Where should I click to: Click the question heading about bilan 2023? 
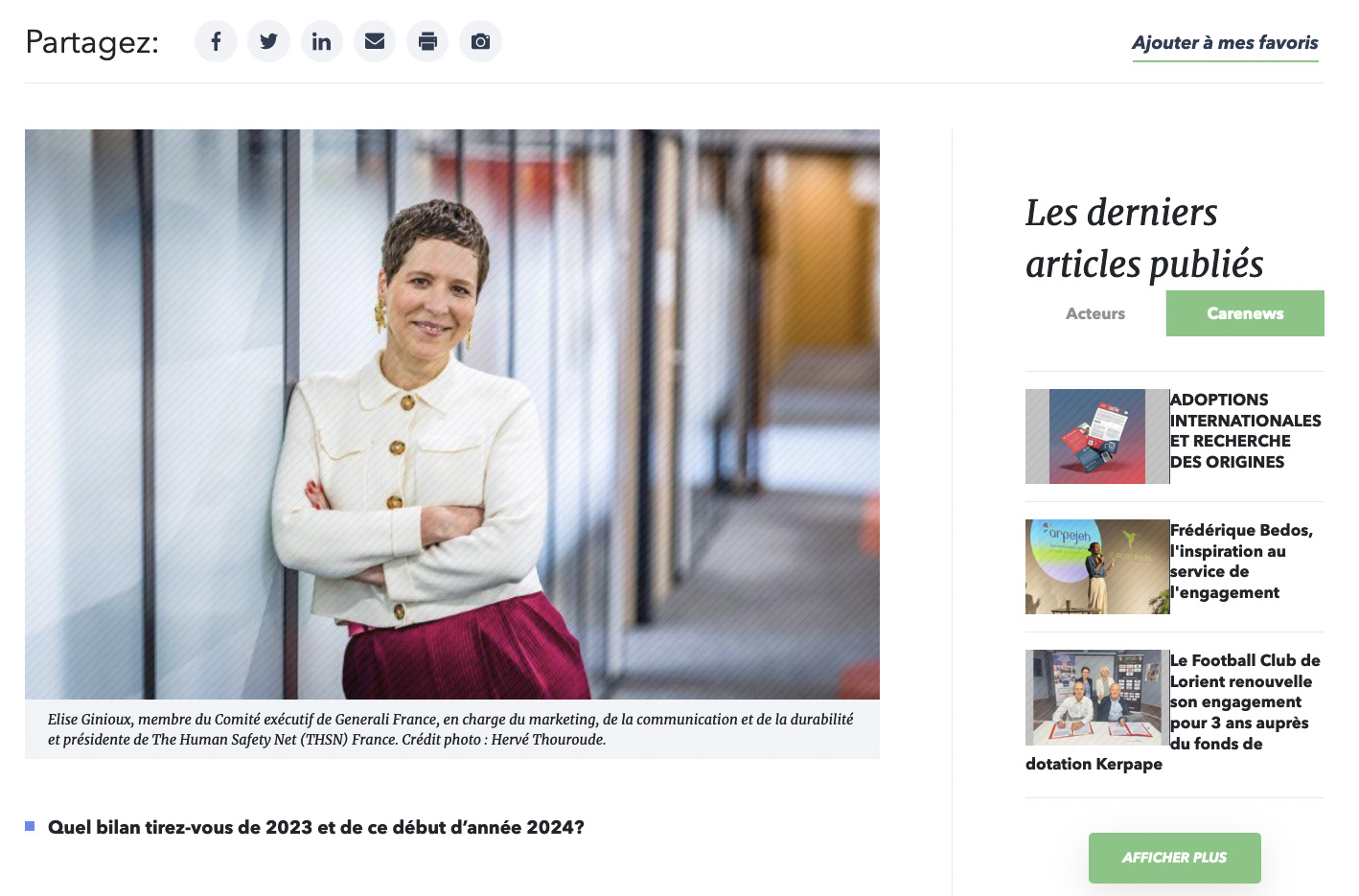point(316,827)
